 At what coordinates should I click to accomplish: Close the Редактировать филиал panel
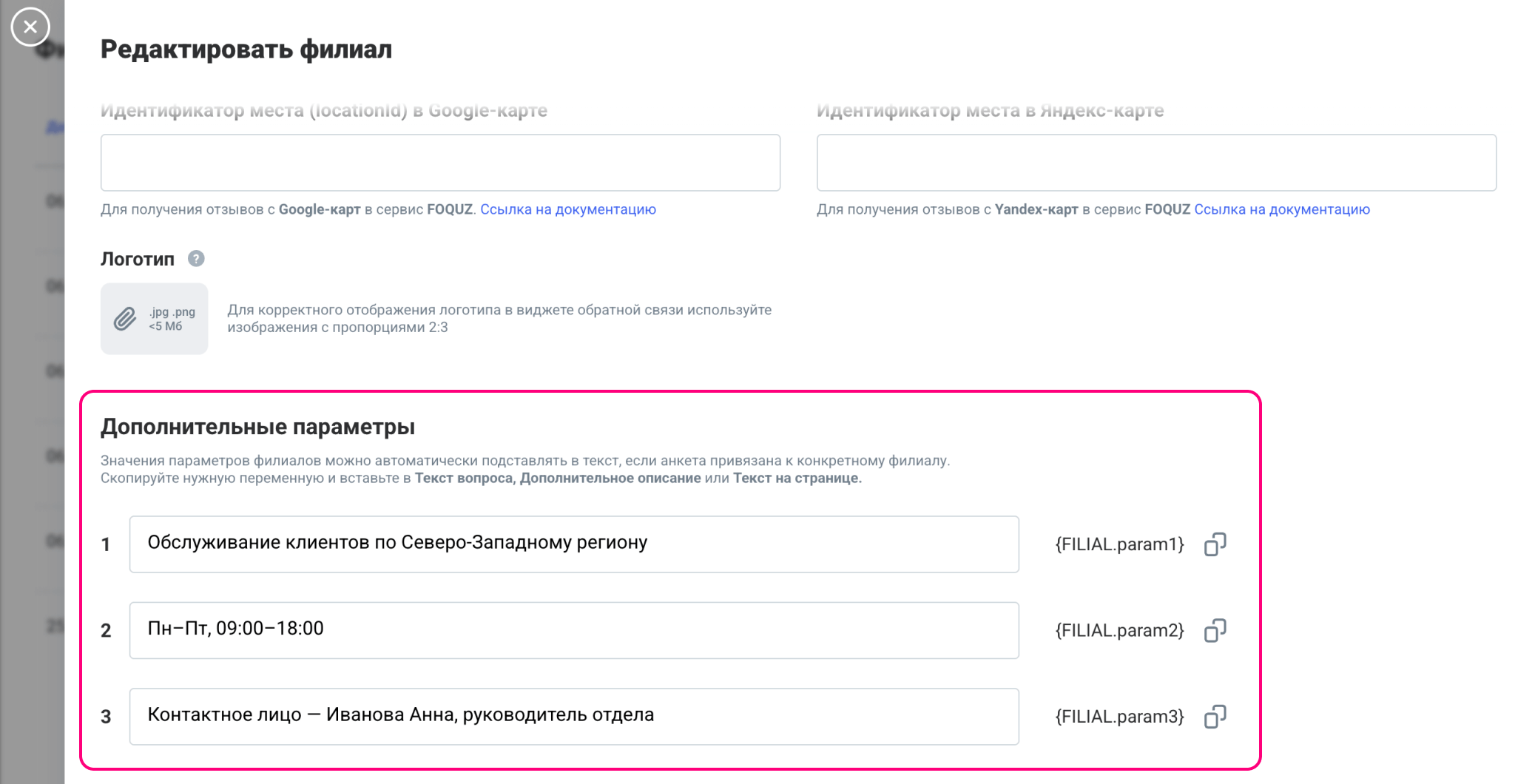(30, 27)
